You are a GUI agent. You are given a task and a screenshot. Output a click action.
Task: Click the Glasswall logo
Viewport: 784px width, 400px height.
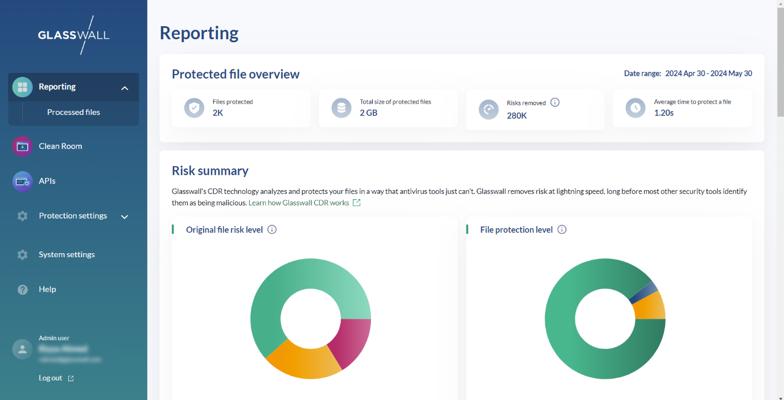tap(73, 34)
